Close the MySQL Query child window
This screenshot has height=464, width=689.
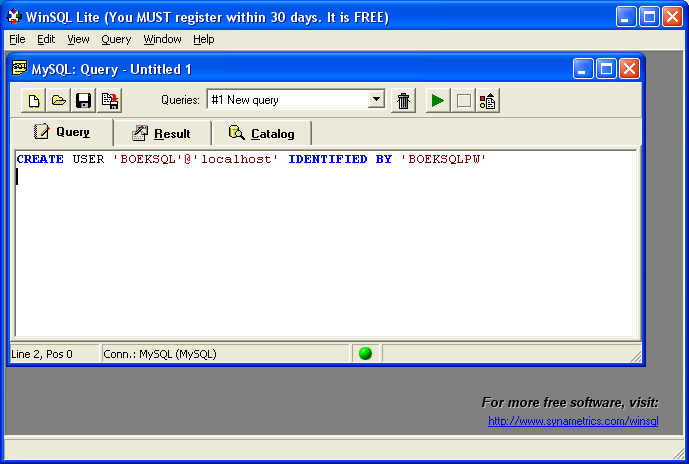pyautogui.click(x=630, y=69)
